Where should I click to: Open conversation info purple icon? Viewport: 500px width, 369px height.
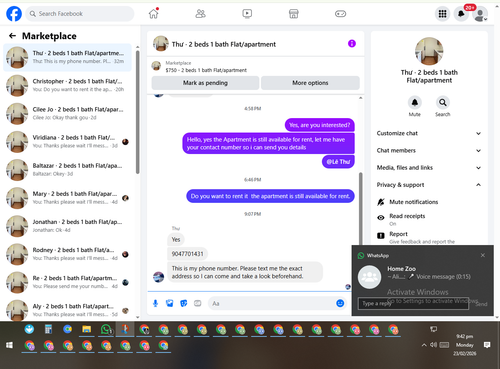tap(352, 44)
